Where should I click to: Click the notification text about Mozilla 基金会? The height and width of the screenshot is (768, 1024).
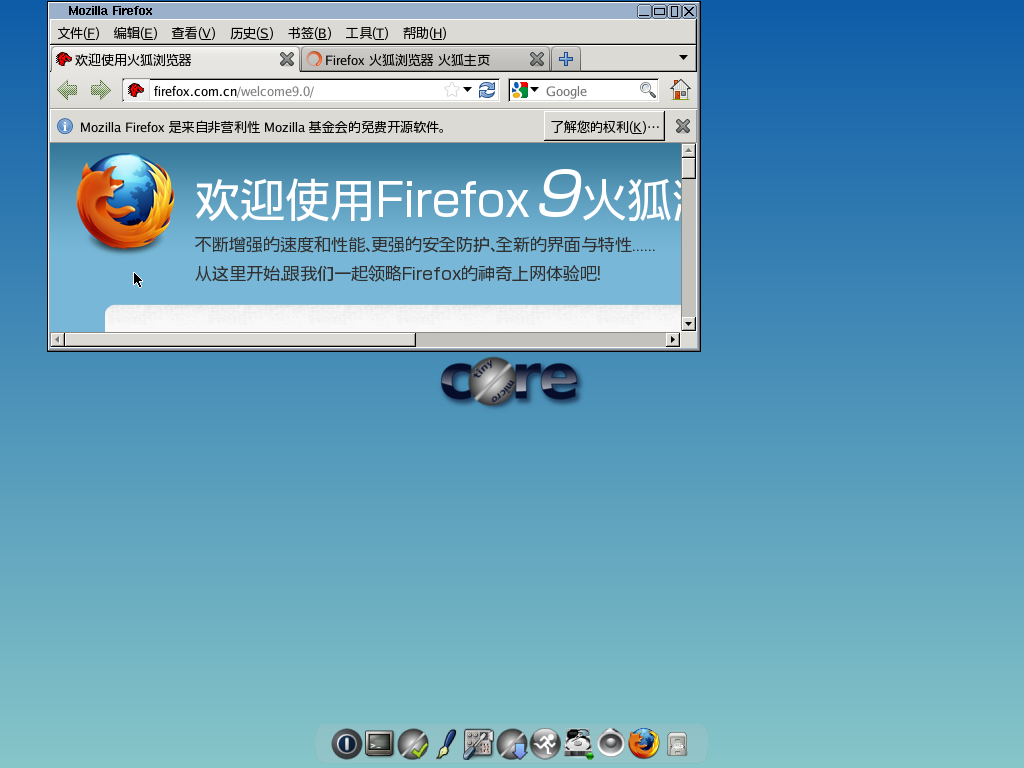click(263, 127)
